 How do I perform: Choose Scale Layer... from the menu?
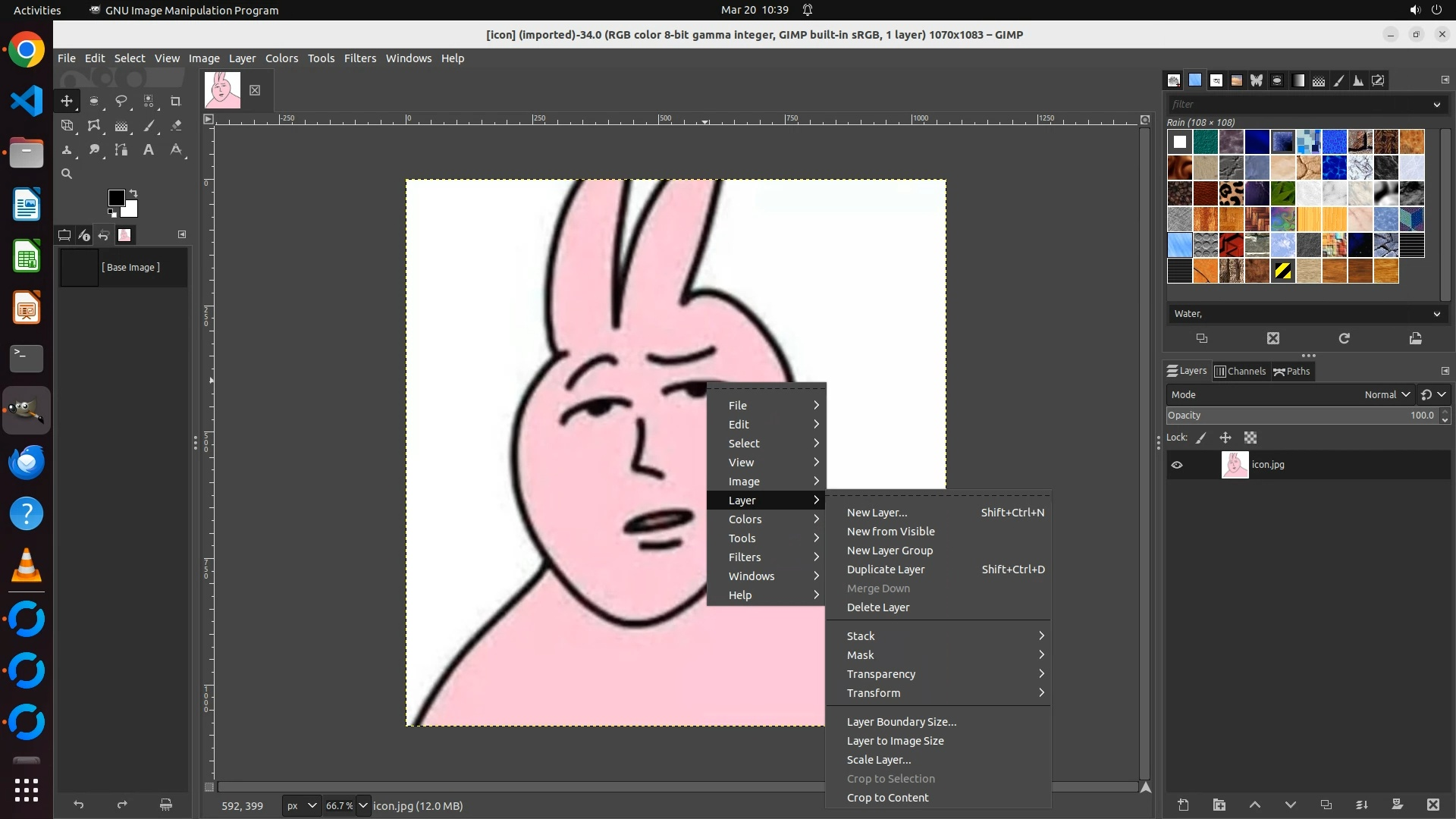[878, 760]
